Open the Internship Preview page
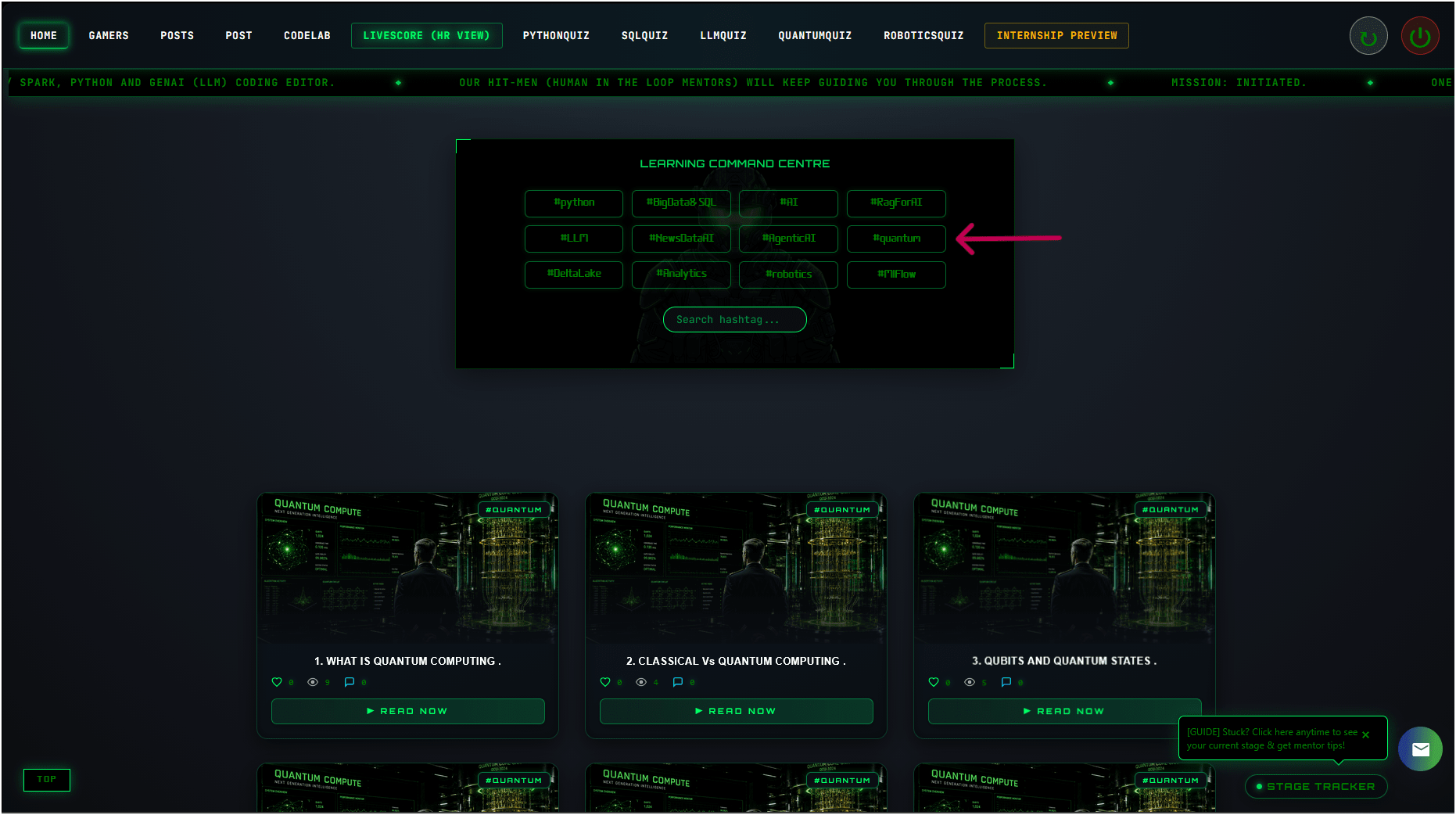 click(1057, 36)
